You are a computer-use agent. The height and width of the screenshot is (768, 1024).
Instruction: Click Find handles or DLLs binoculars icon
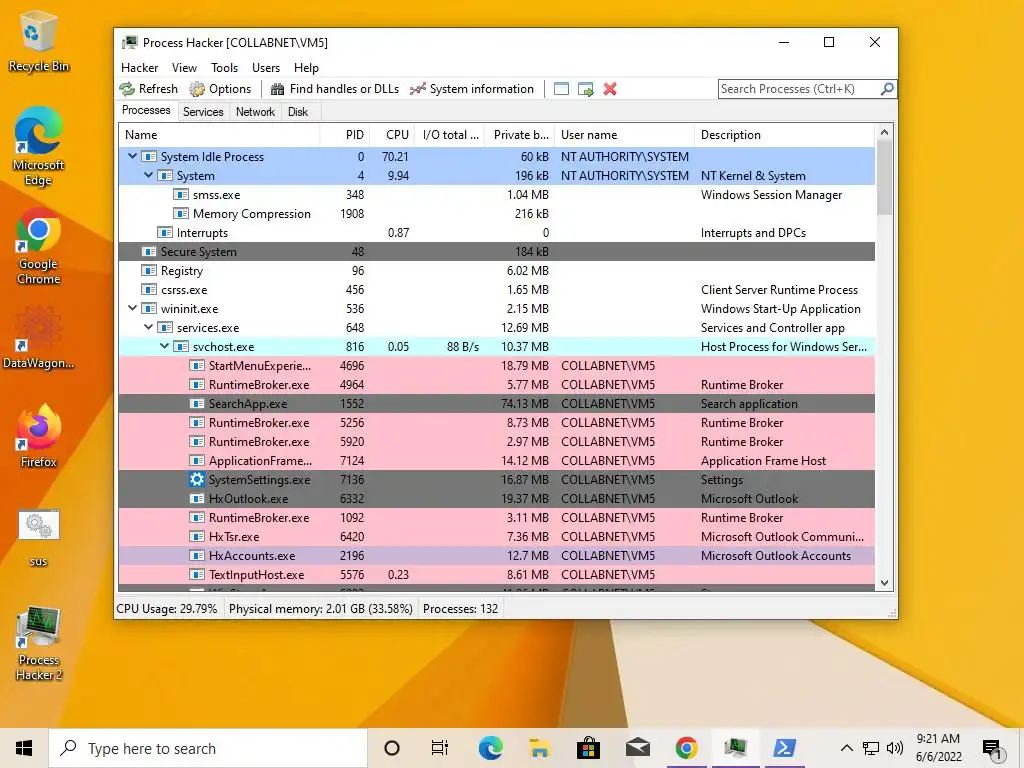click(x=278, y=89)
